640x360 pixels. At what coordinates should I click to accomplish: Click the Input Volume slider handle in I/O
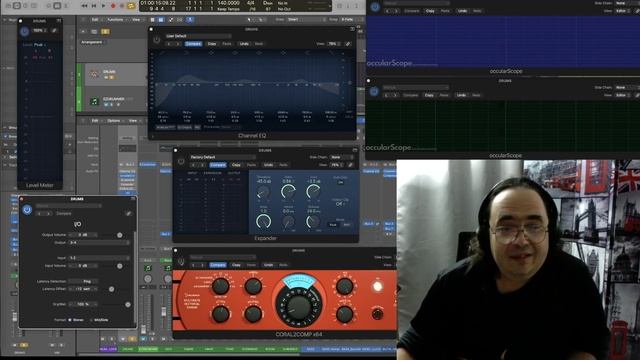(x=120, y=266)
